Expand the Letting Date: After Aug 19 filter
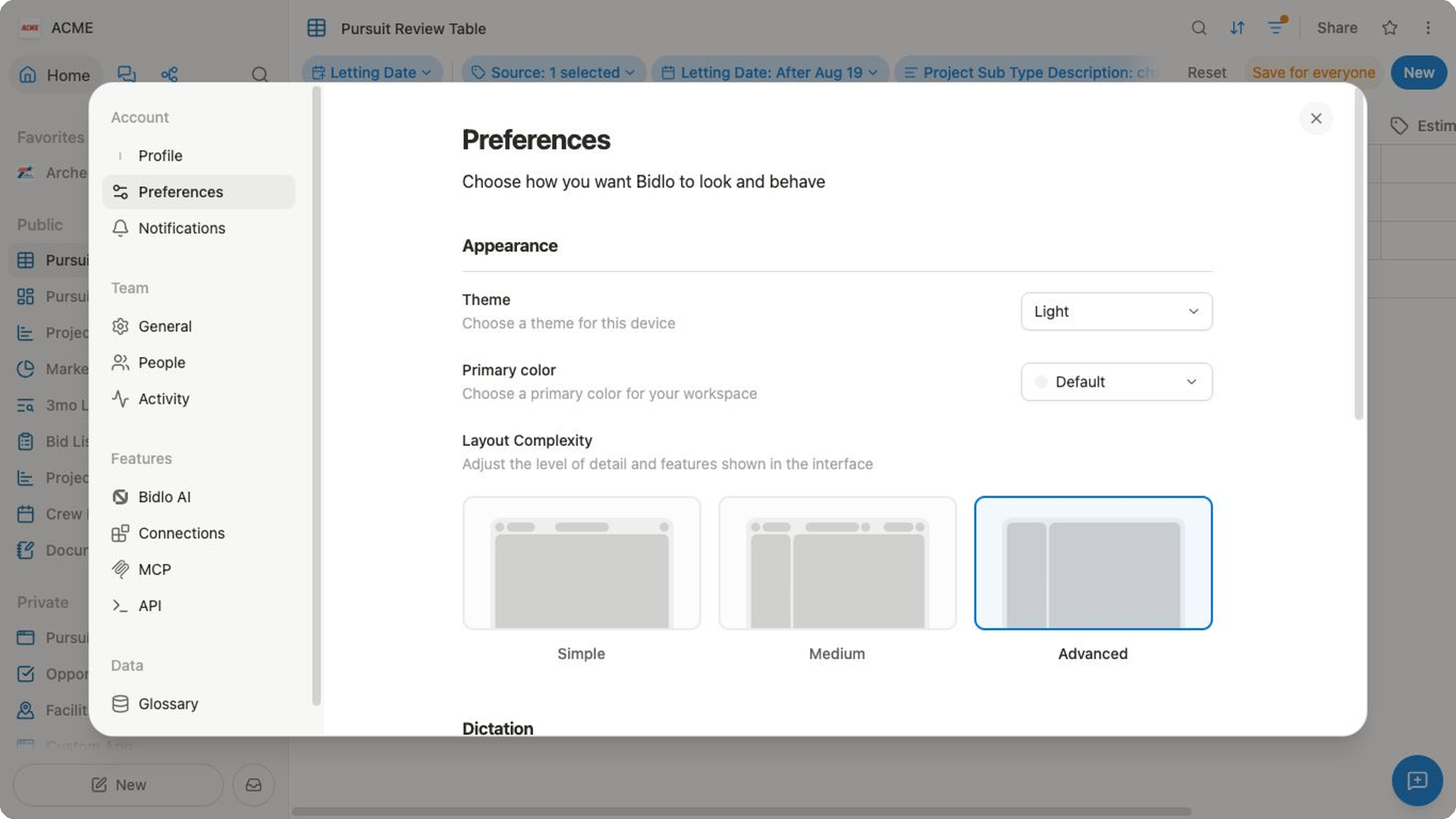This screenshot has width=1456, height=819. 770,73
